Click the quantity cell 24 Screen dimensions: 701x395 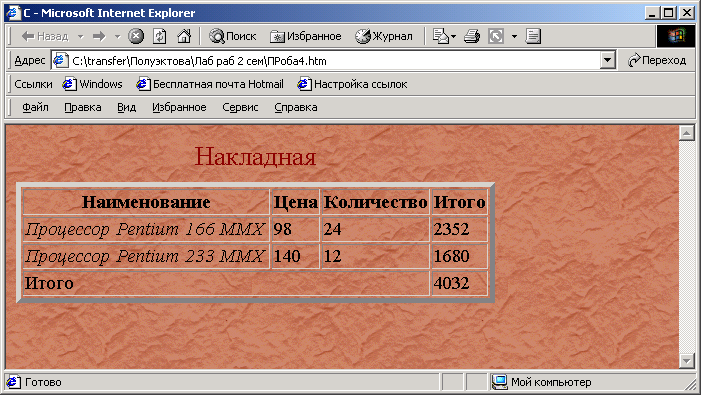[376, 229]
